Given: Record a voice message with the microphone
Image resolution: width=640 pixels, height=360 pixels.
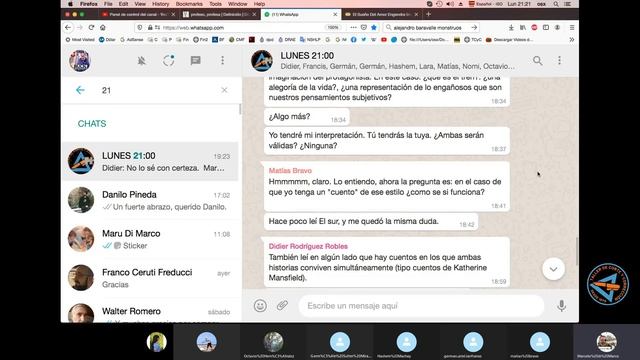Looking at the screenshot, I should pyautogui.click(x=562, y=306).
